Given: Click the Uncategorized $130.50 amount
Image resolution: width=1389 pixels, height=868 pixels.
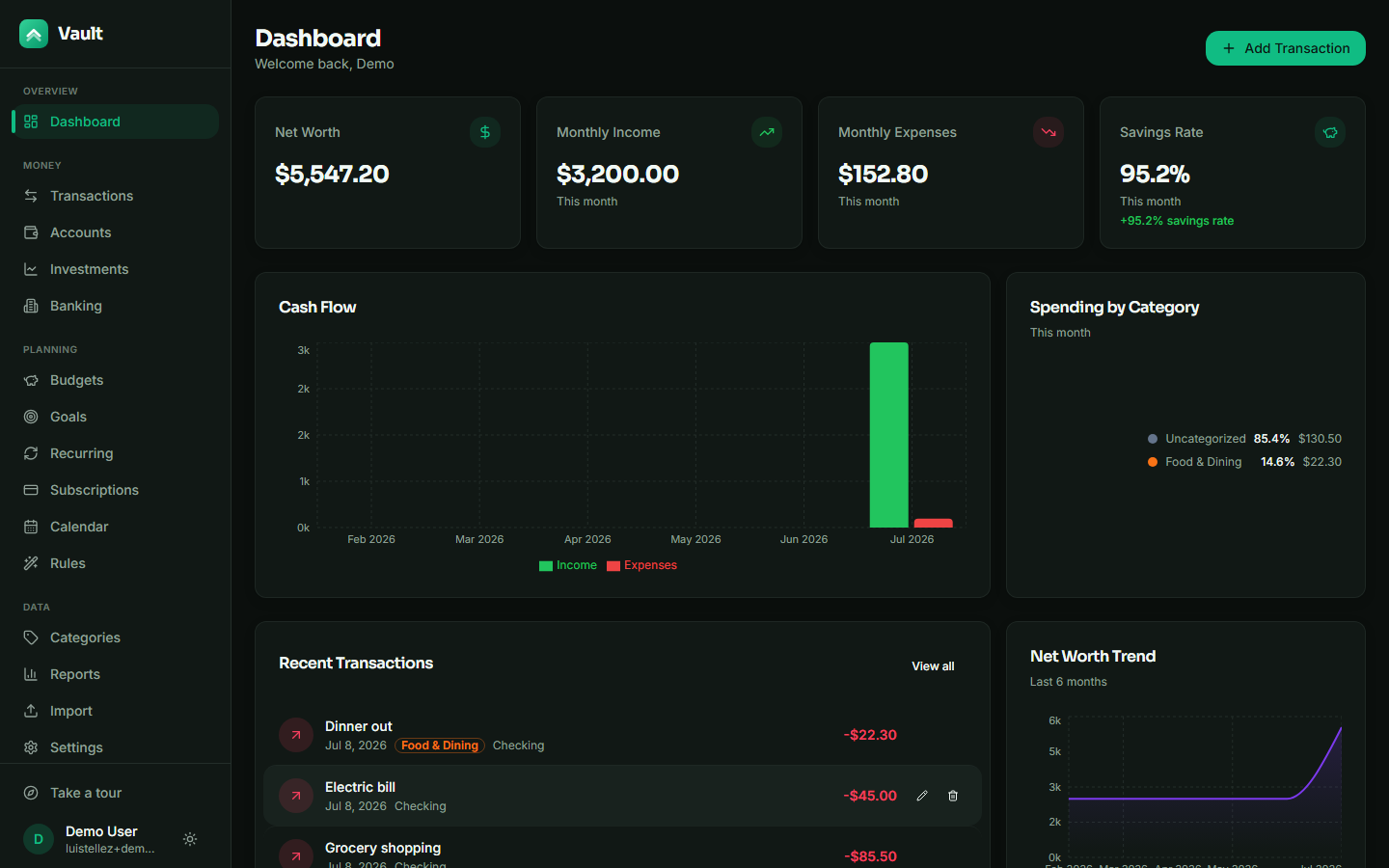Looking at the screenshot, I should coord(1320,439).
